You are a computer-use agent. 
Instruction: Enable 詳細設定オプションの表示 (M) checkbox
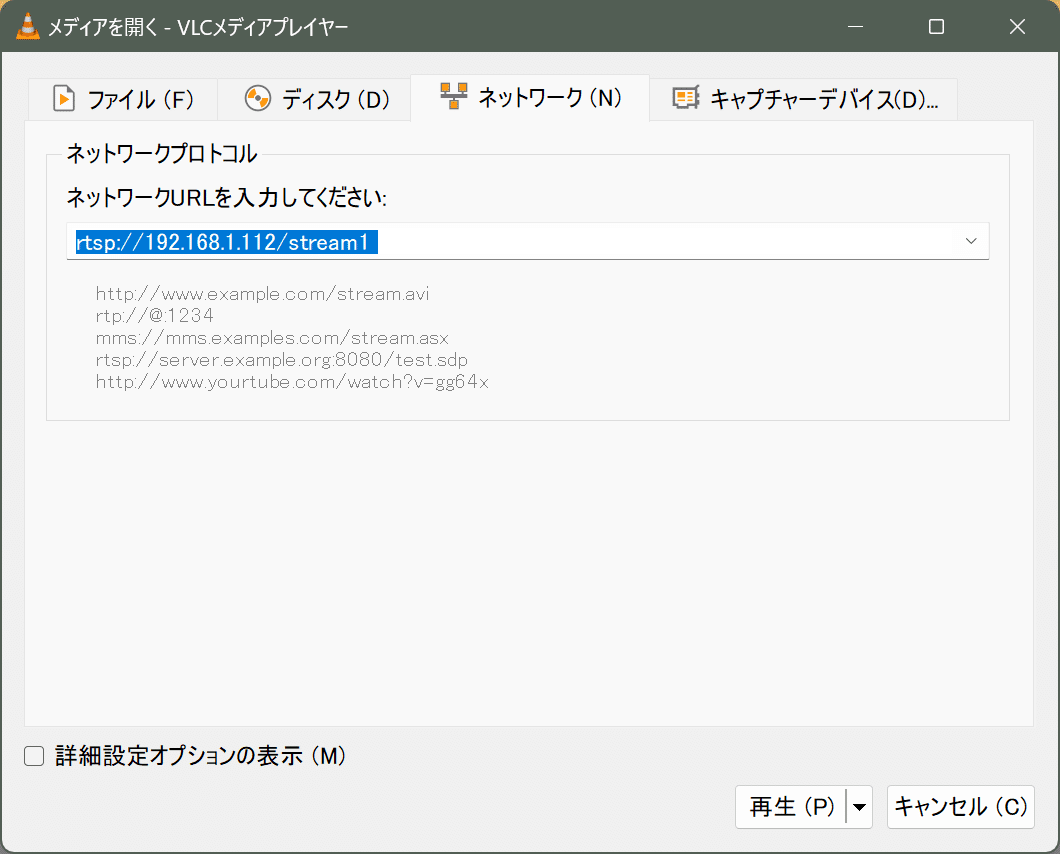click(x=34, y=756)
